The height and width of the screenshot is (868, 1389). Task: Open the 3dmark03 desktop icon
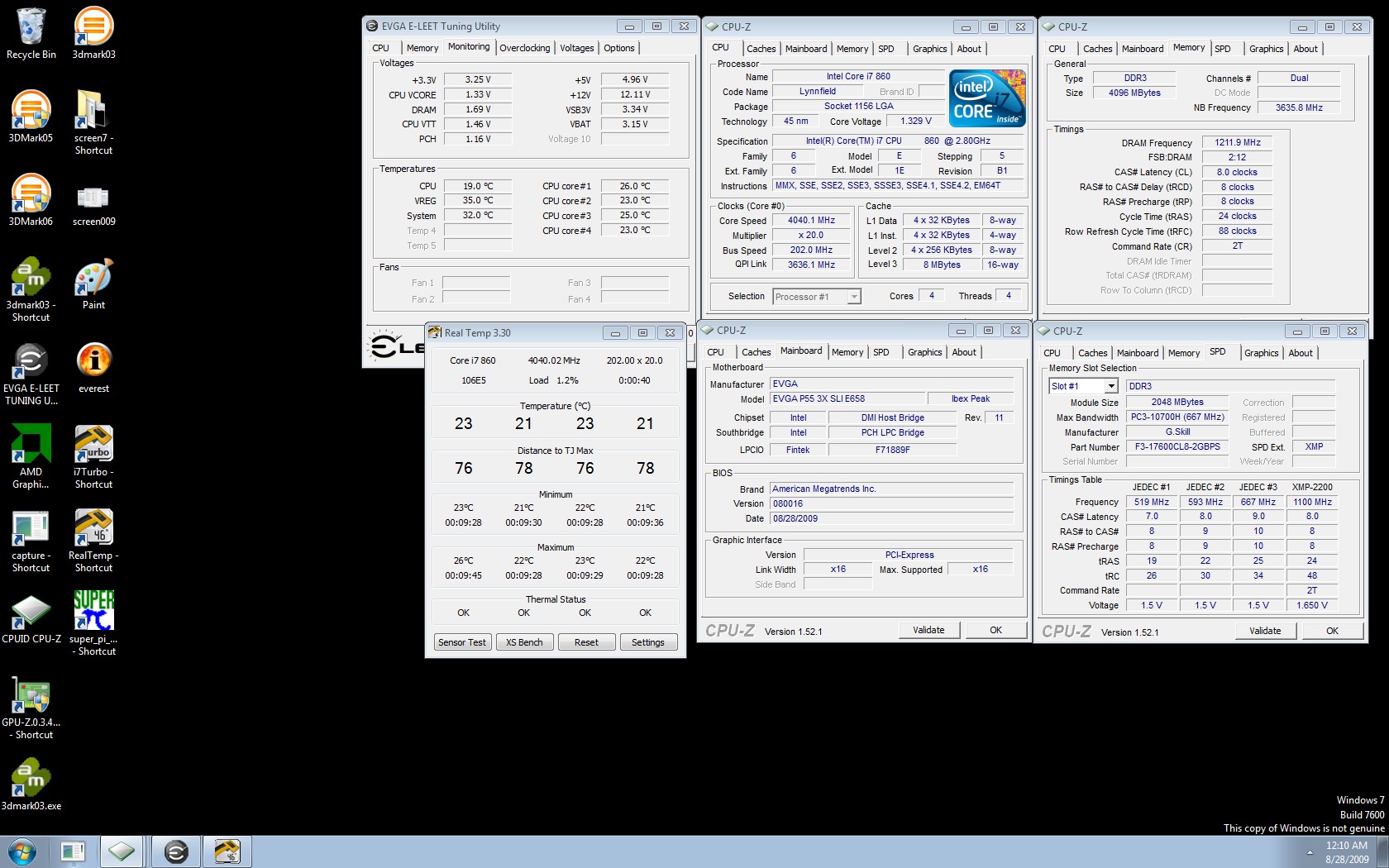93,33
